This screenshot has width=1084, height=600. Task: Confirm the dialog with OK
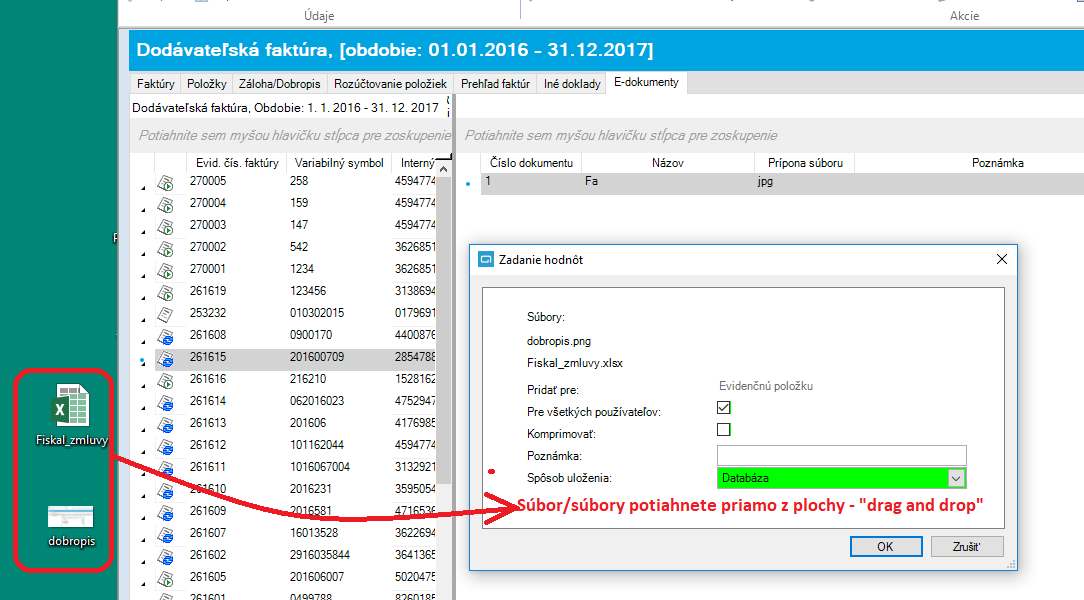click(x=886, y=547)
